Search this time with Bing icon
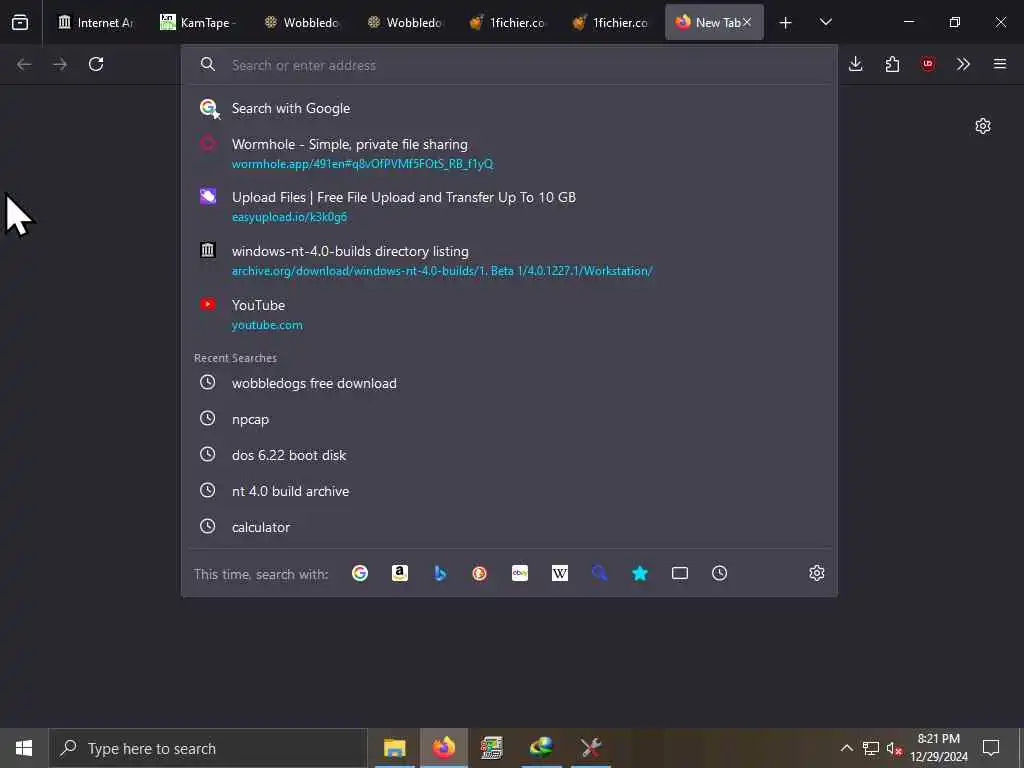This screenshot has height=768, width=1024. point(440,573)
